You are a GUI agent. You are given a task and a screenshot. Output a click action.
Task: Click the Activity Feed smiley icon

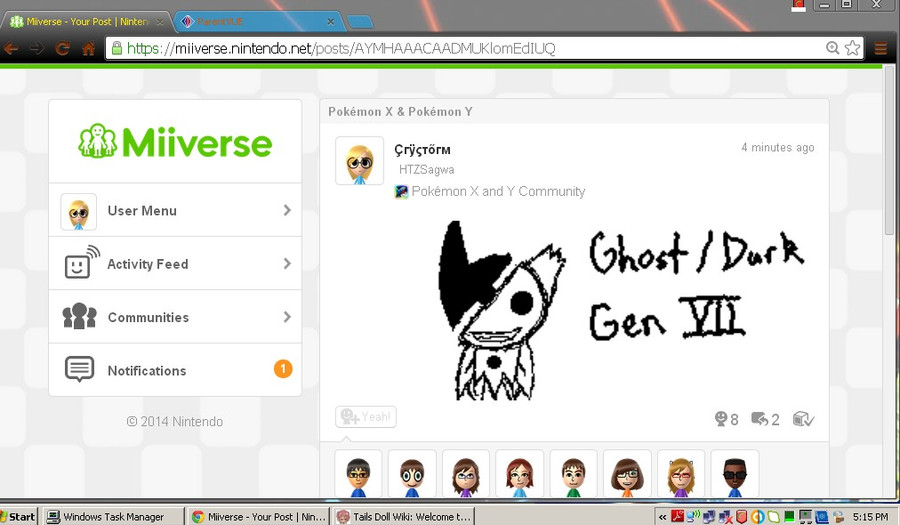[81, 263]
